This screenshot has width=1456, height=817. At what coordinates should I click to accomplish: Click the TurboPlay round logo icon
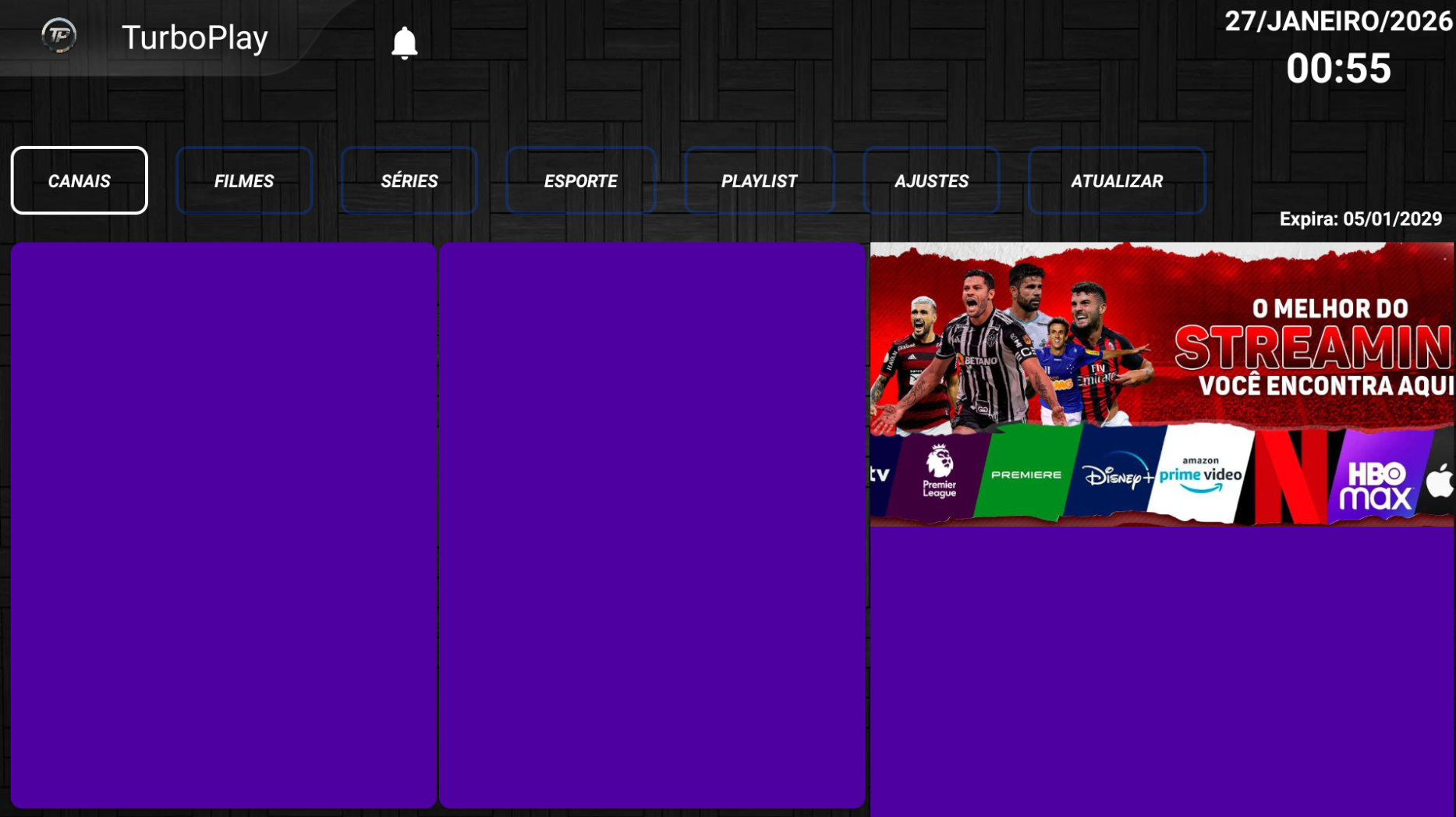pos(58,36)
